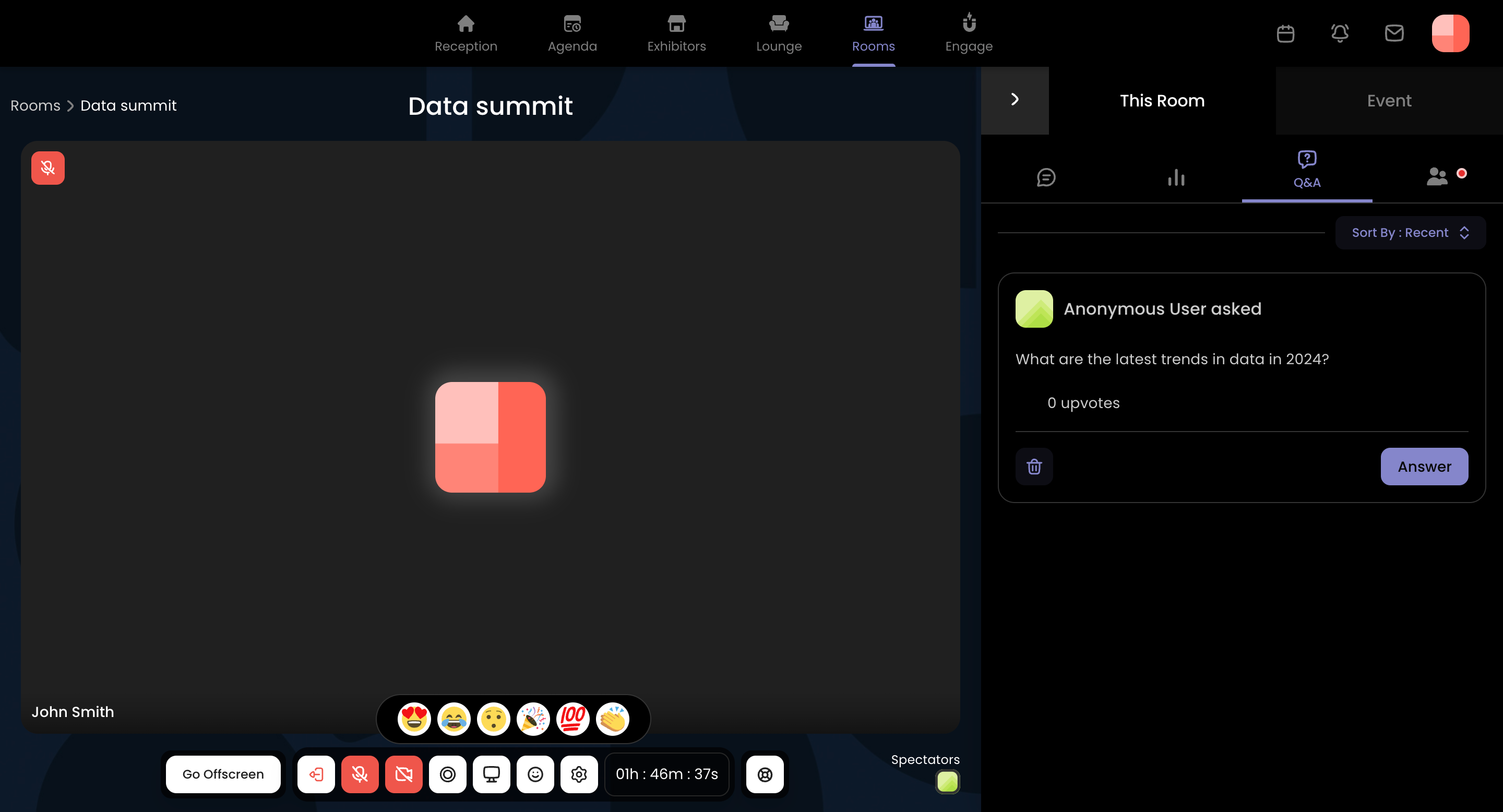Click the Data summit breadcrumb
The width and height of the screenshot is (1503, 812).
(128, 105)
